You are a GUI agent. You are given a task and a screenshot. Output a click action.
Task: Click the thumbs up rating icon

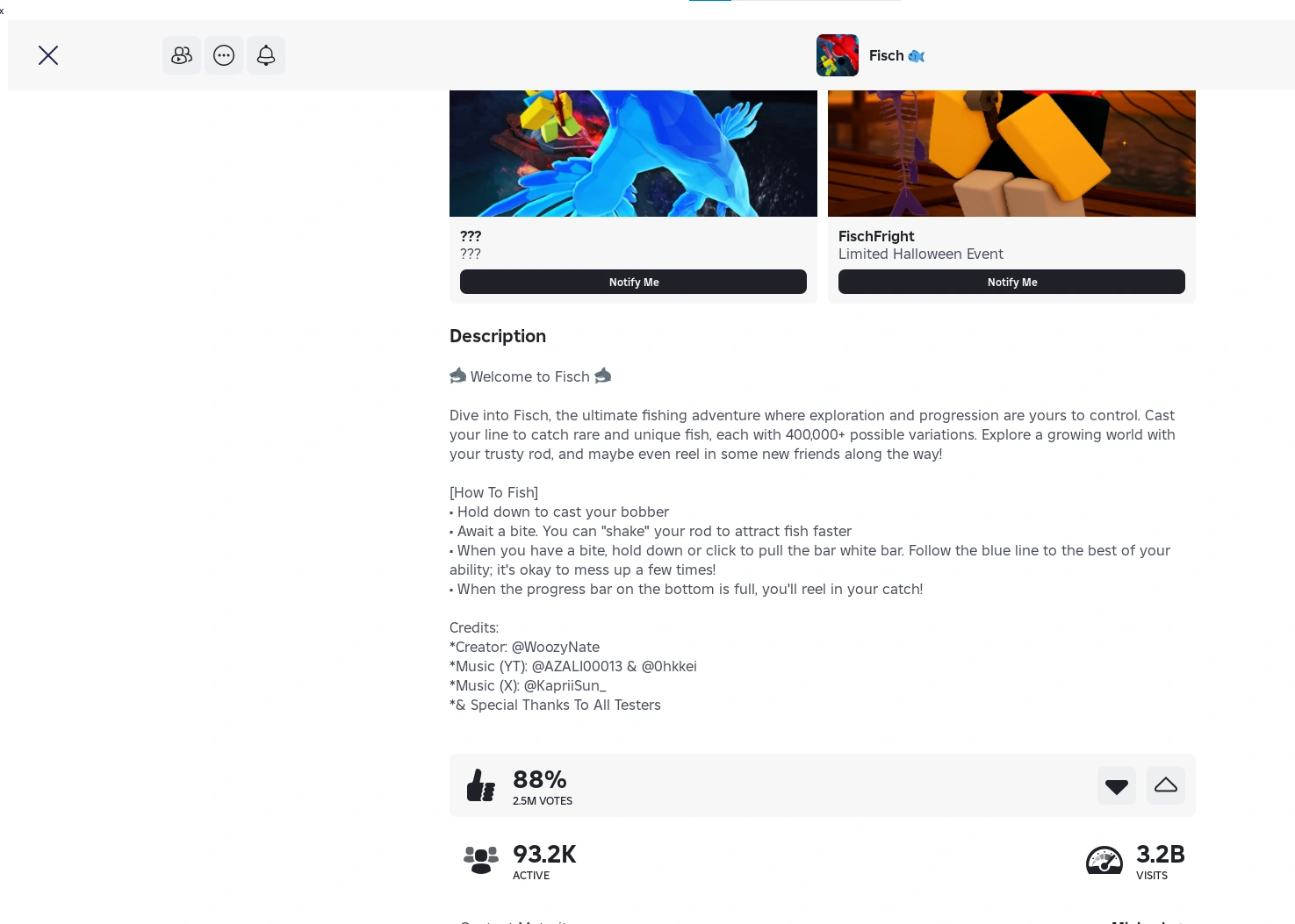point(481,785)
